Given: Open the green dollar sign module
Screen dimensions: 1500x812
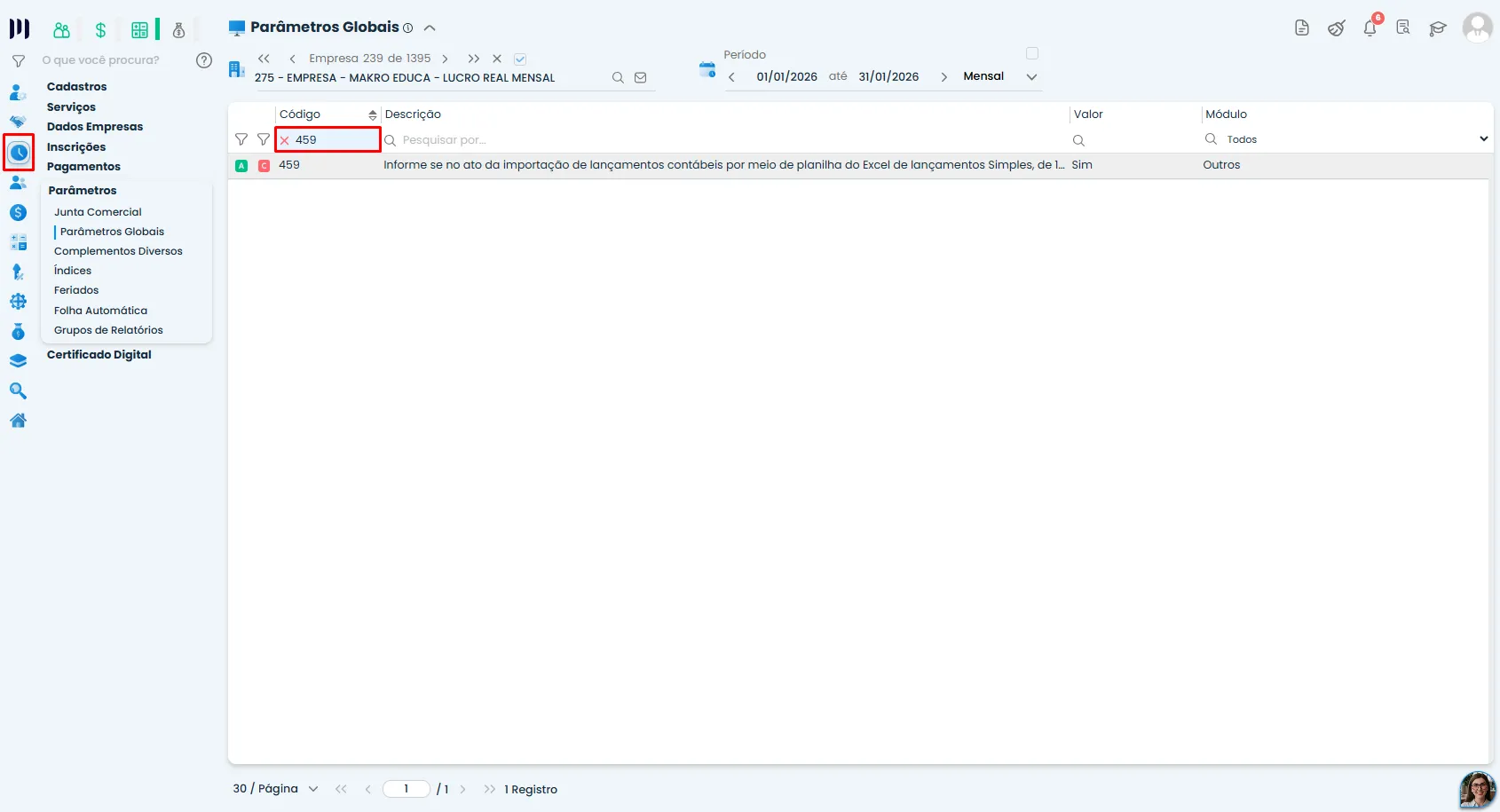Looking at the screenshot, I should point(100,30).
